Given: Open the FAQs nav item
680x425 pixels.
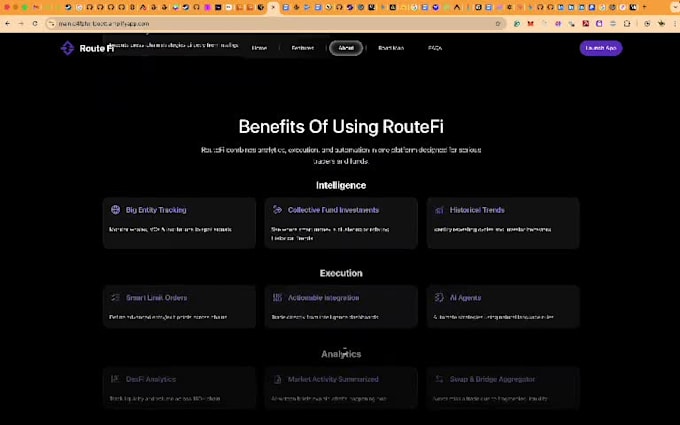Looking at the screenshot, I should (x=435, y=48).
